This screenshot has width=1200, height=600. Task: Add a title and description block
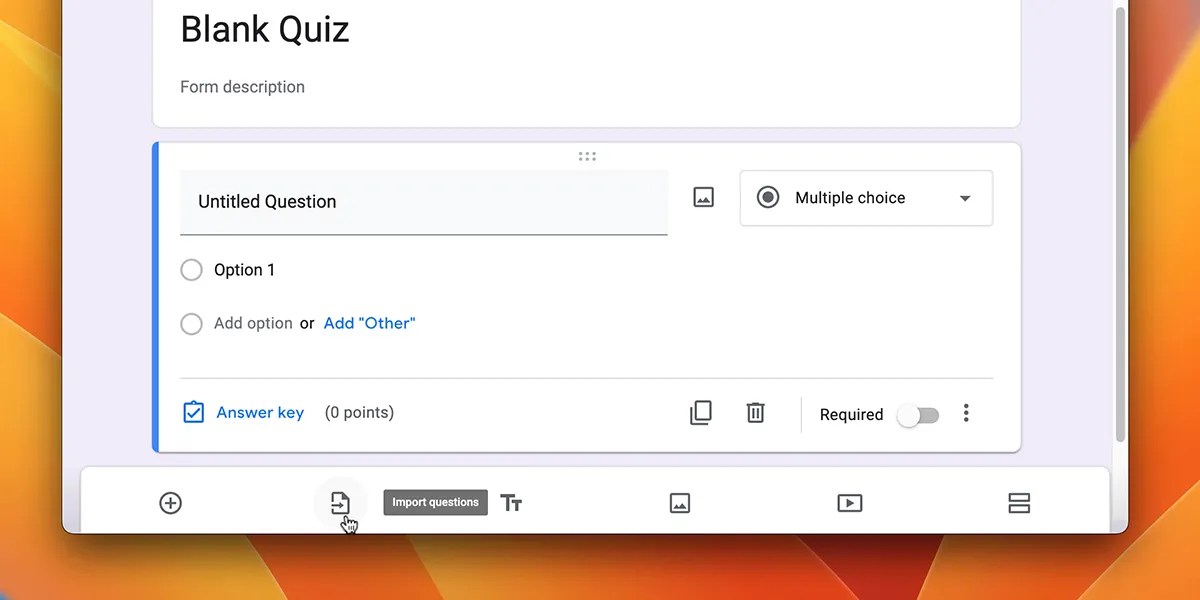[512, 503]
